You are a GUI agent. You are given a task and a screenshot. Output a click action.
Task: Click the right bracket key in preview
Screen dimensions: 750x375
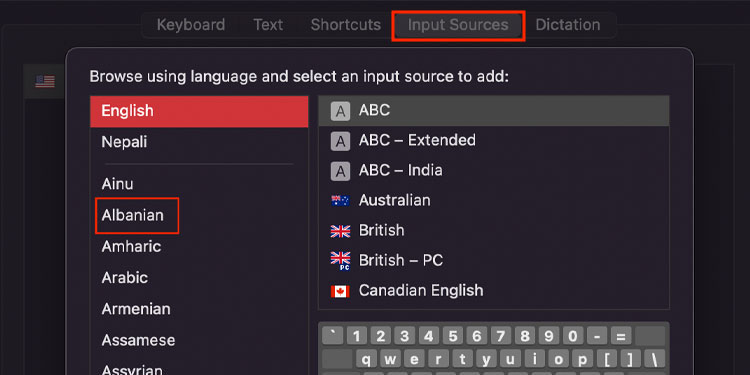(631, 359)
